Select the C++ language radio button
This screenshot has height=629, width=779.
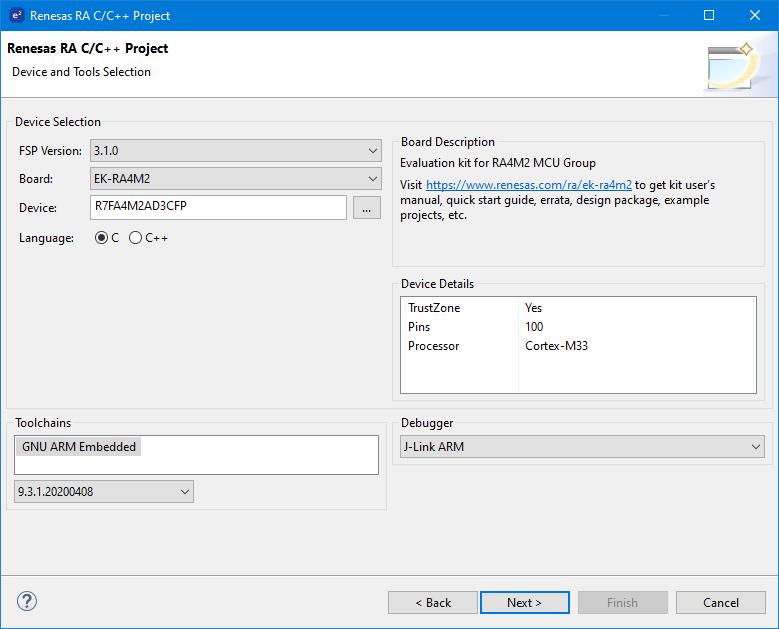[x=136, y=238]
